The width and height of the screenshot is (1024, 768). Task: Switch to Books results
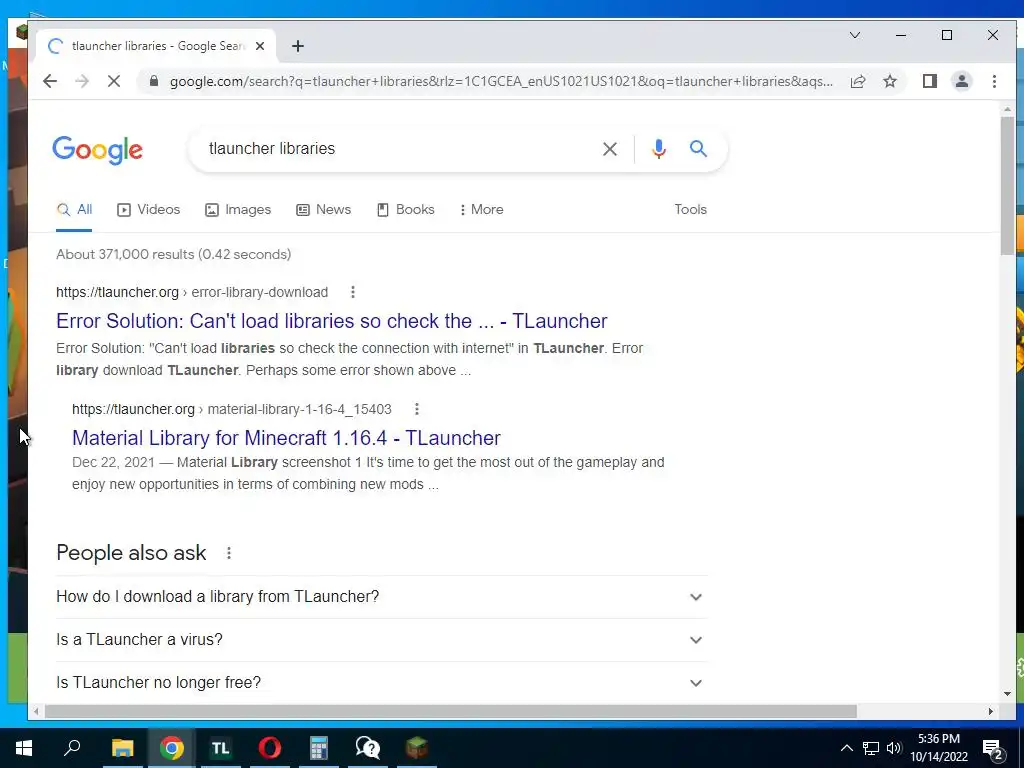(406, 210)
